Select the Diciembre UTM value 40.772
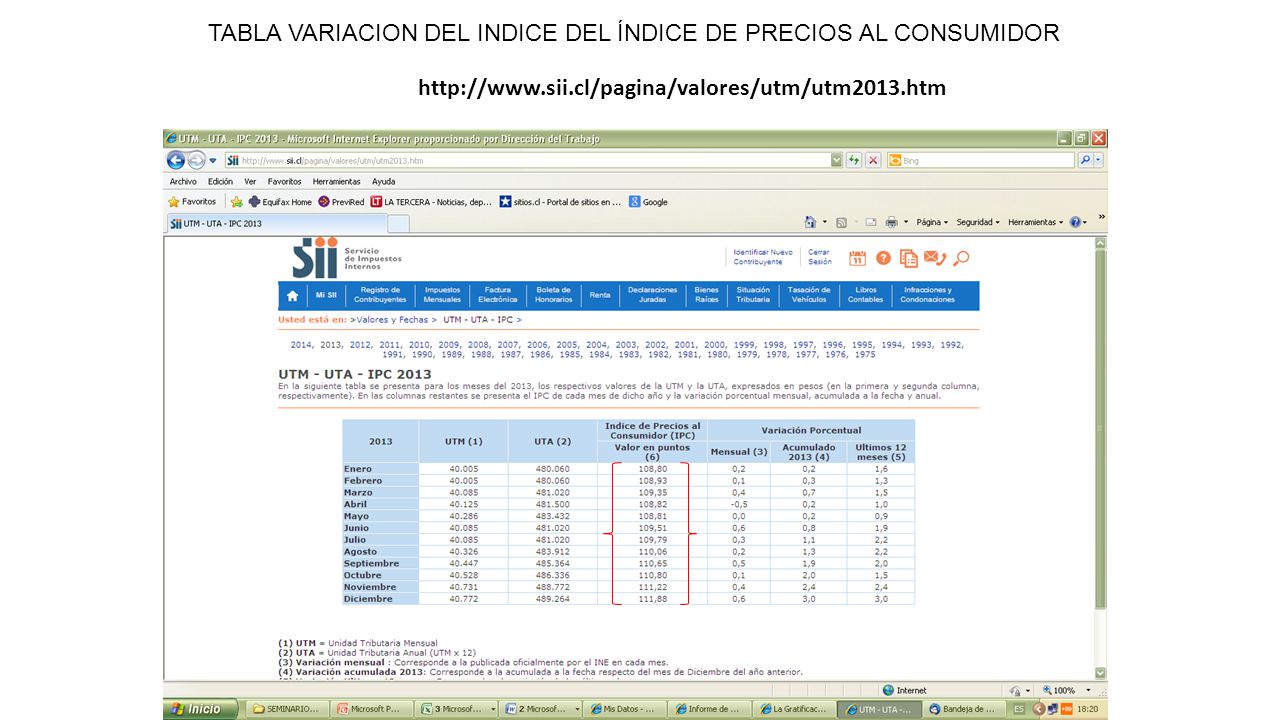 [x=463, y=599]
